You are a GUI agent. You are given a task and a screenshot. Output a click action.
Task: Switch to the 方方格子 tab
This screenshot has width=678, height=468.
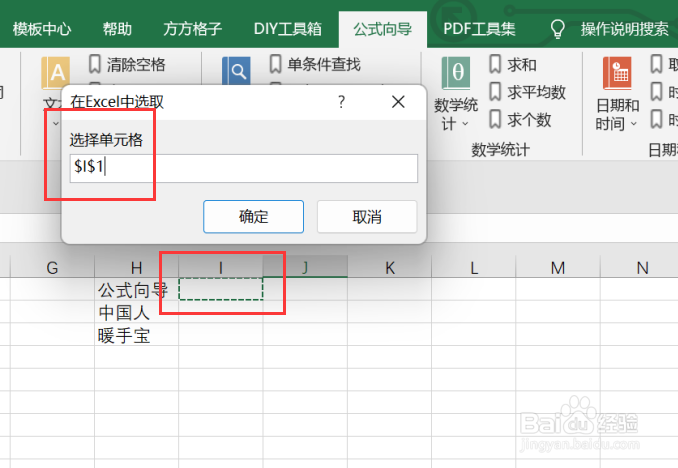point(192,29)
